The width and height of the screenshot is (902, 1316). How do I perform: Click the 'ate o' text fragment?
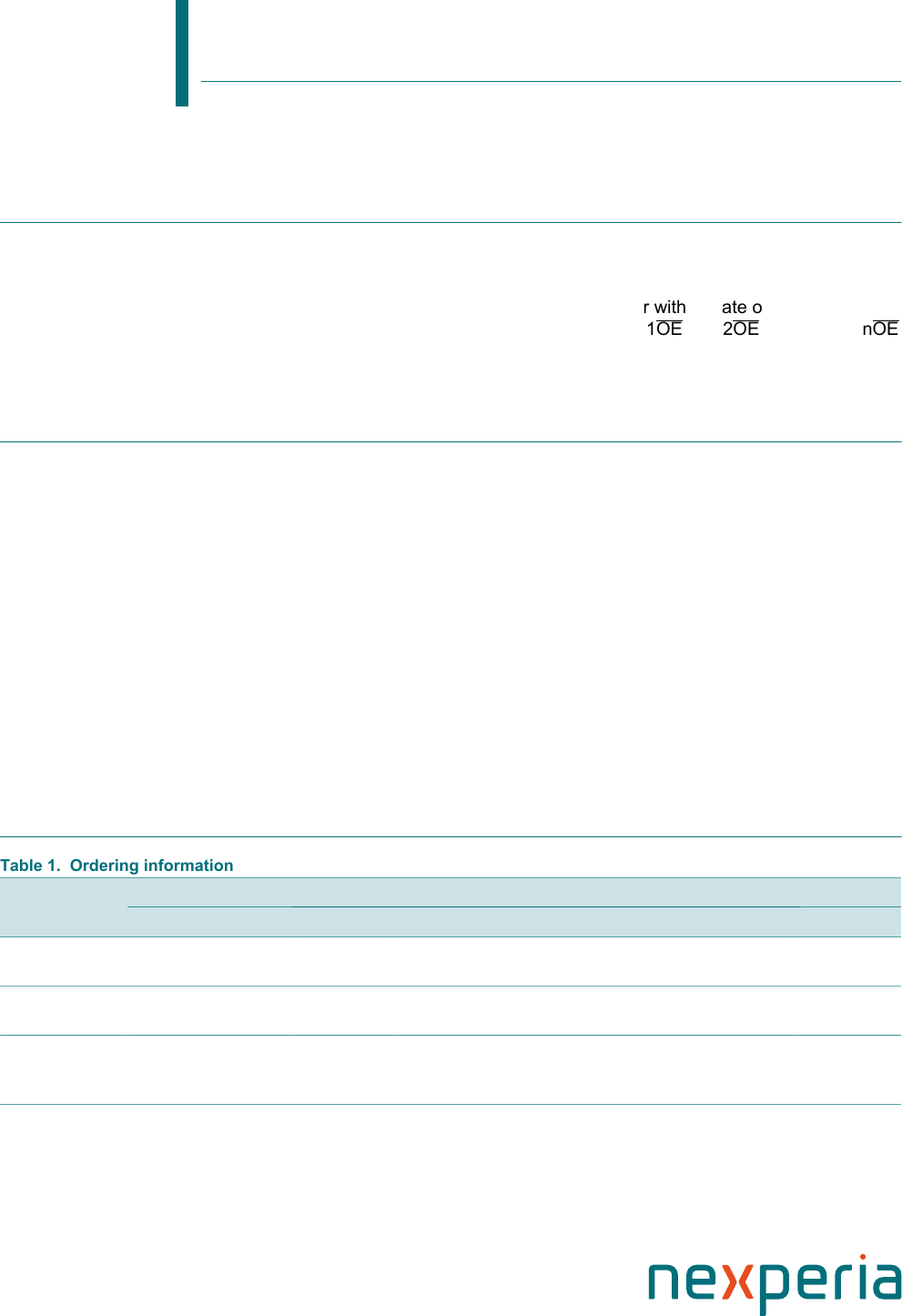(742, 308)
